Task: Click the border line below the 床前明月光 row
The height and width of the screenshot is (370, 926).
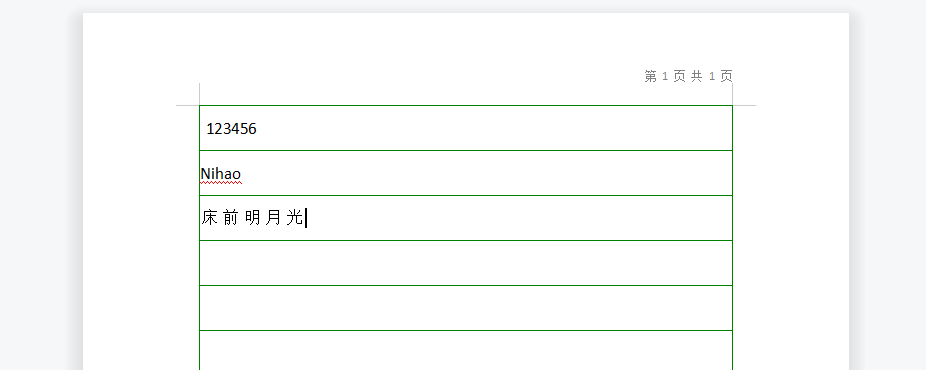Action: [466, 240]
